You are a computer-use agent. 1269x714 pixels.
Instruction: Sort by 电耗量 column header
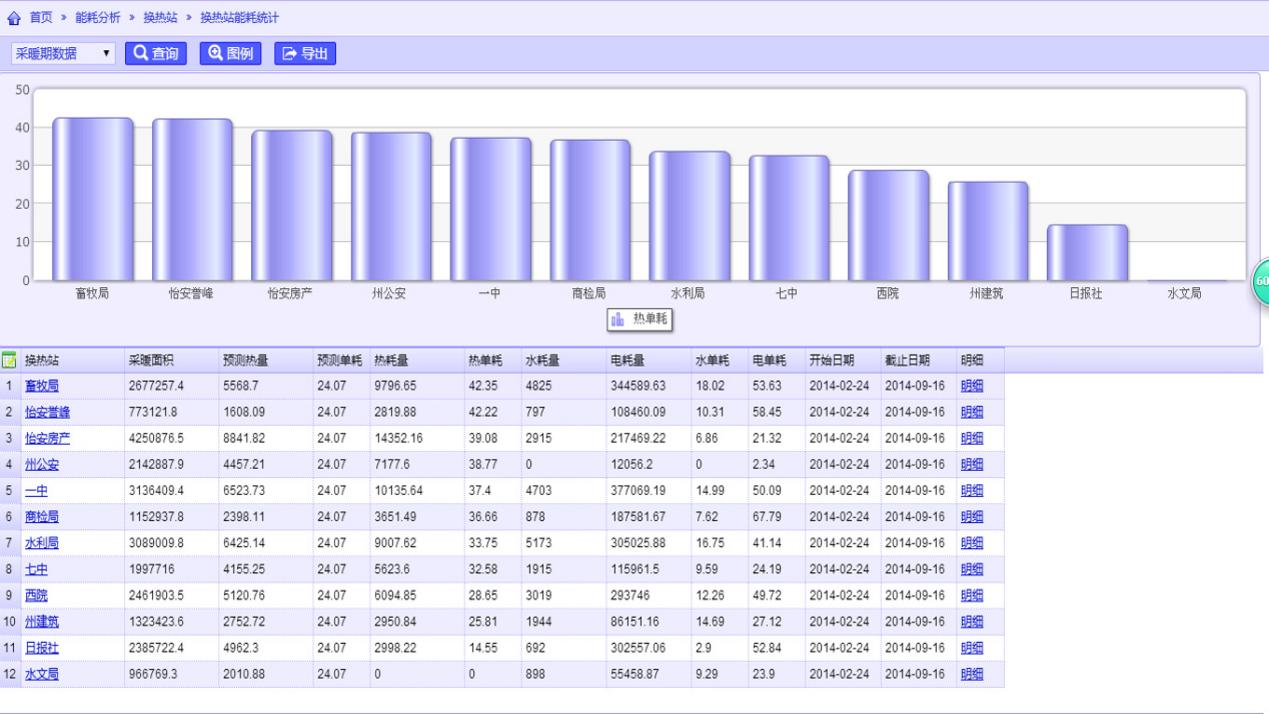[627, 360]
